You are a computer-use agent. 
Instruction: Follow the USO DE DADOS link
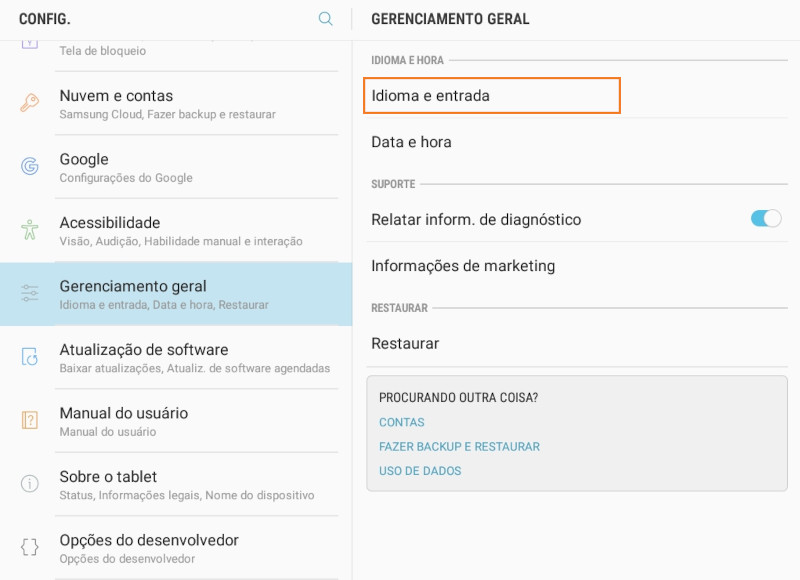click(420, 471)
